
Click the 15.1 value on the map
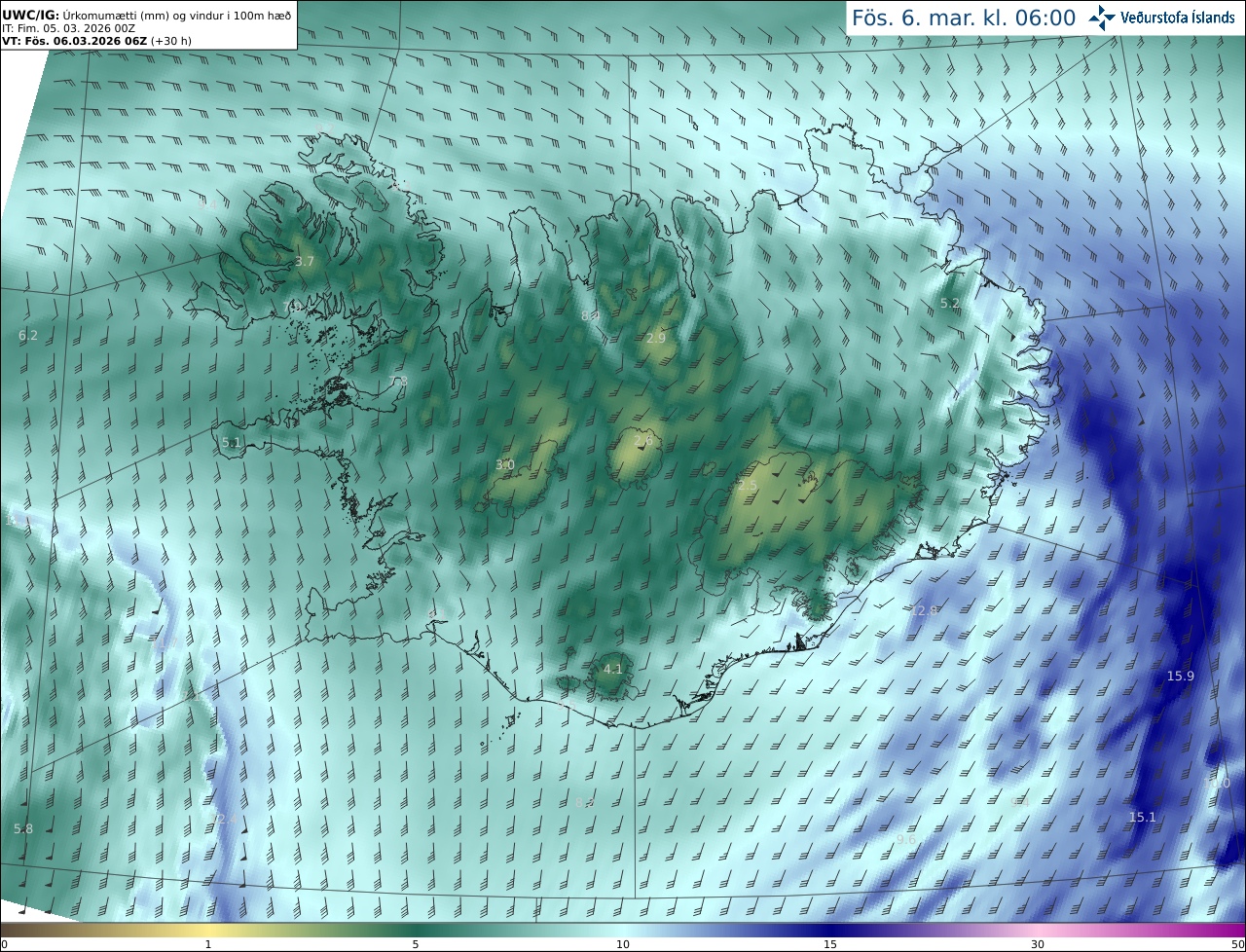(1142, 817)
